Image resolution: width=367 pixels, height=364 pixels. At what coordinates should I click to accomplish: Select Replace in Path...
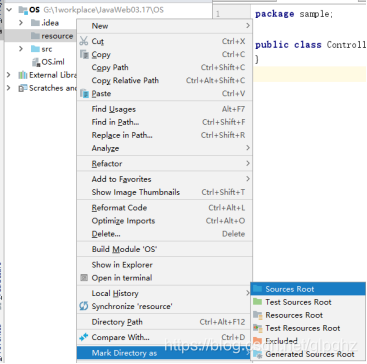(x=165, y=135)
